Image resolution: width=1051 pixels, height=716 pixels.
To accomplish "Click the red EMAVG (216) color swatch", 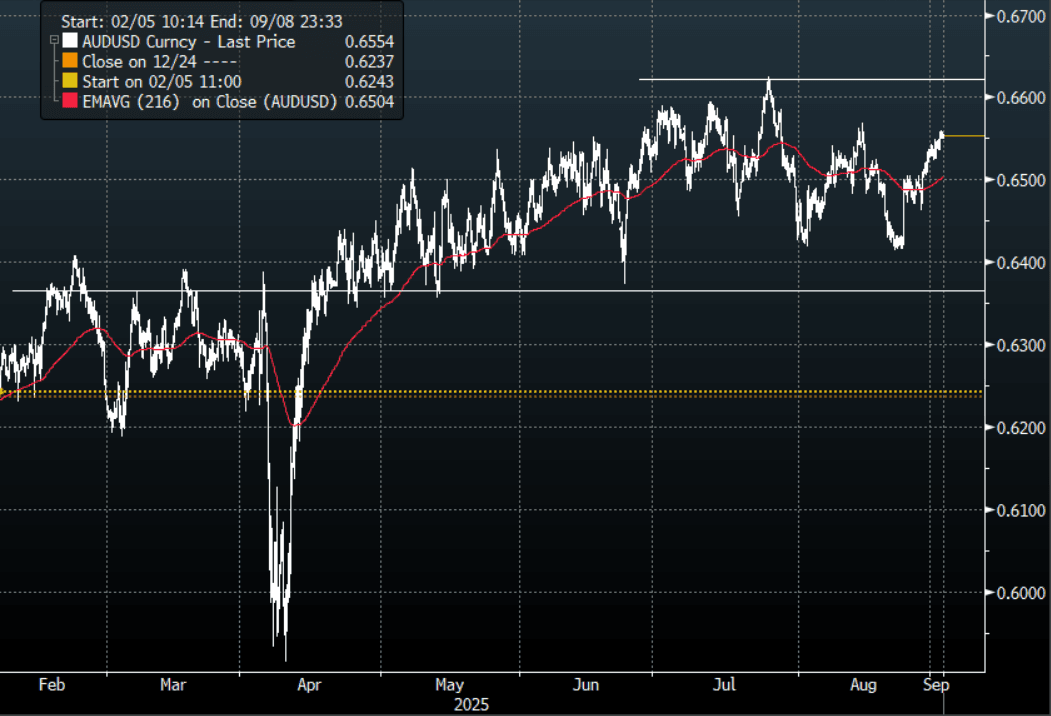I will click(69, 101).
